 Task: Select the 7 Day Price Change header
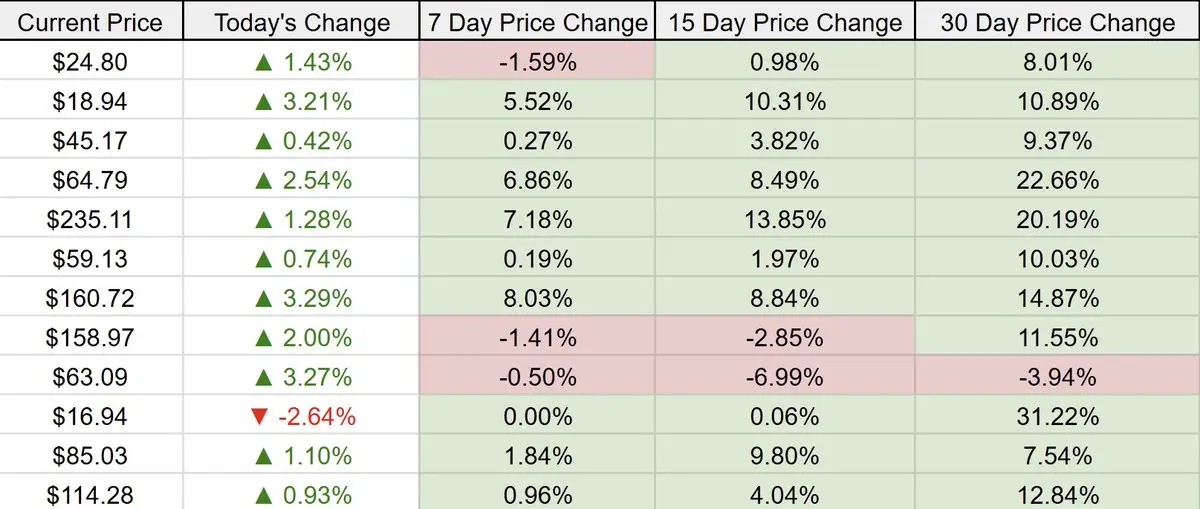pos(536,22)
